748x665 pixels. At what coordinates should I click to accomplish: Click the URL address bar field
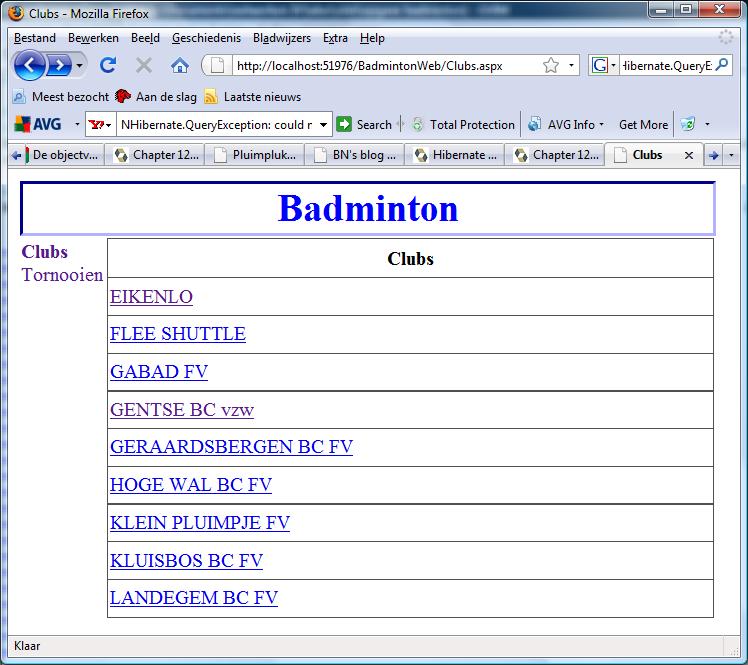click(385, 66)
